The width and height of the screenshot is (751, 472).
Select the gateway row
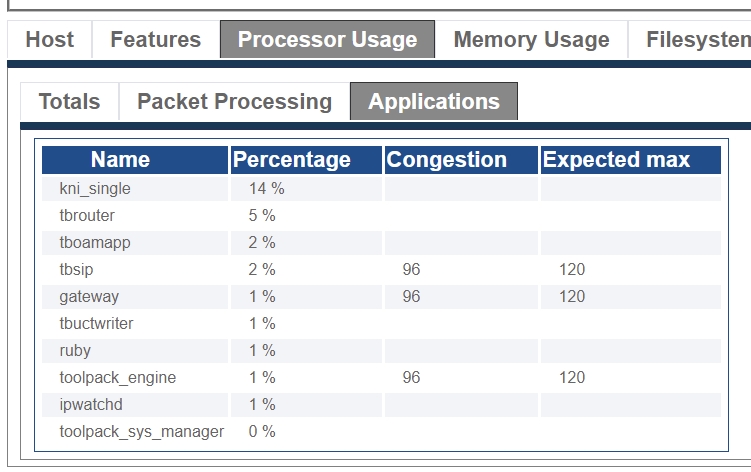pos(89,297)
